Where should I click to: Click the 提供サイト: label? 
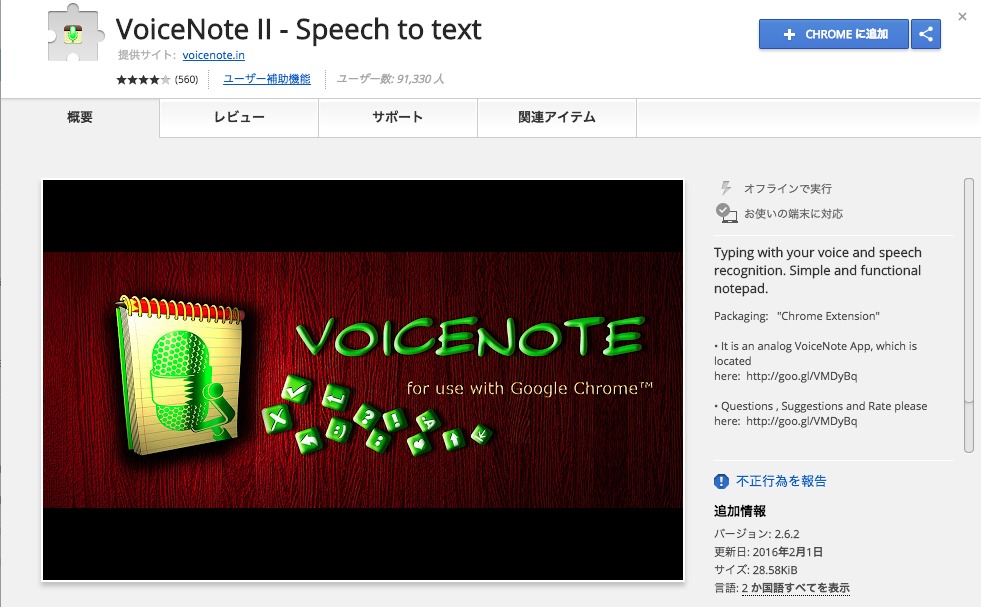tap(147, 55)
